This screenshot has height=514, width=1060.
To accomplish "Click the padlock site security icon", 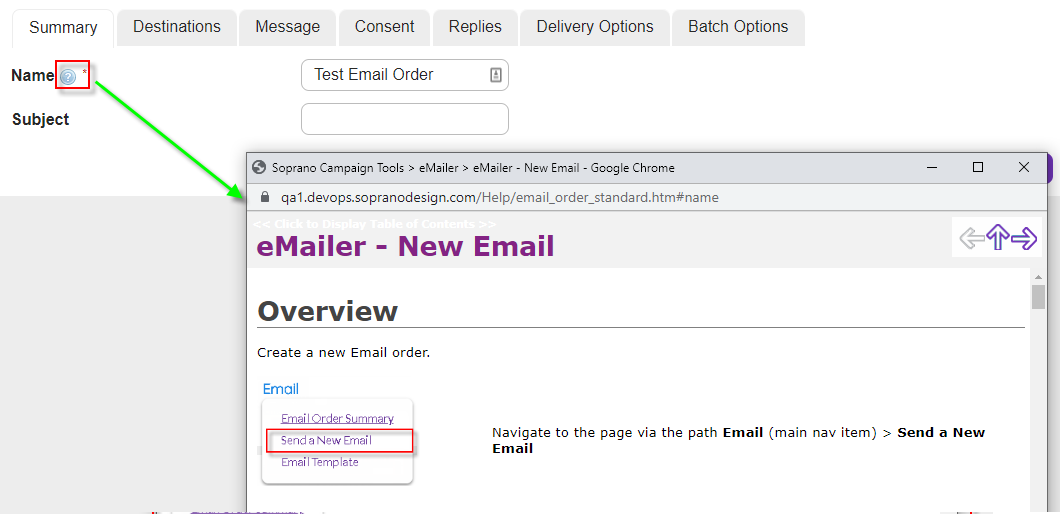I will pyautogui.click(x=264, y=197).
